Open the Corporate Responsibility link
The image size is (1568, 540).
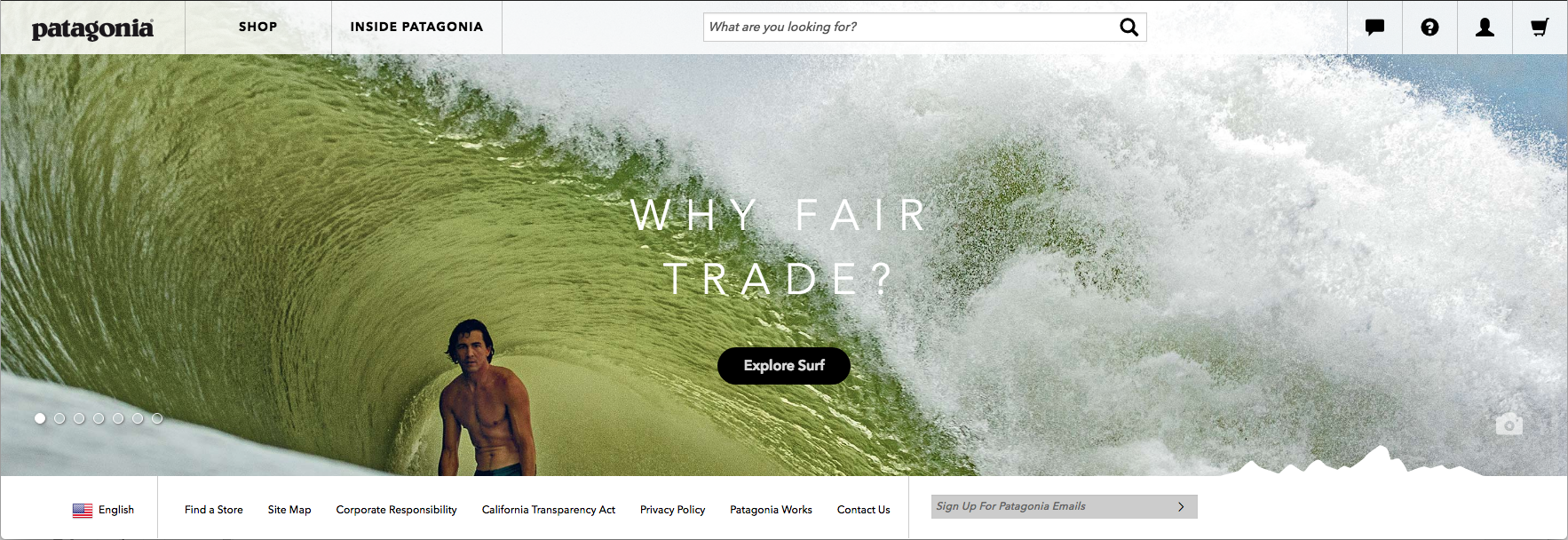point(397,510)
